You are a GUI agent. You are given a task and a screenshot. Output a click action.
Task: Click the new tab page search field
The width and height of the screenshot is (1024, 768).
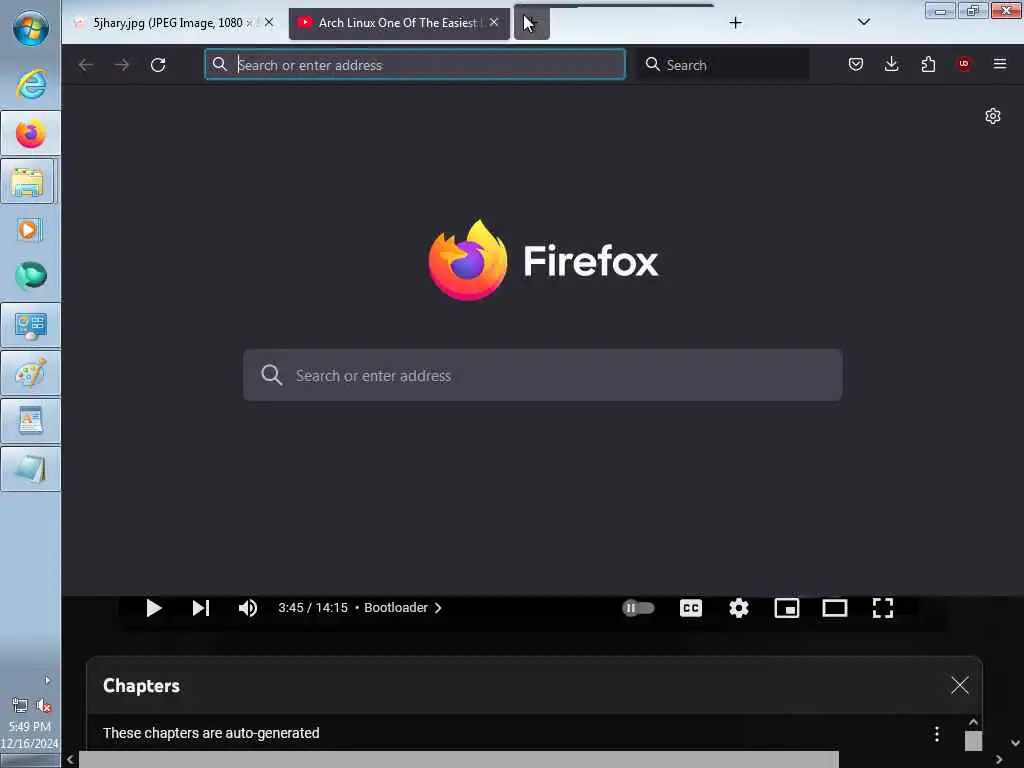tap(543, 376)
